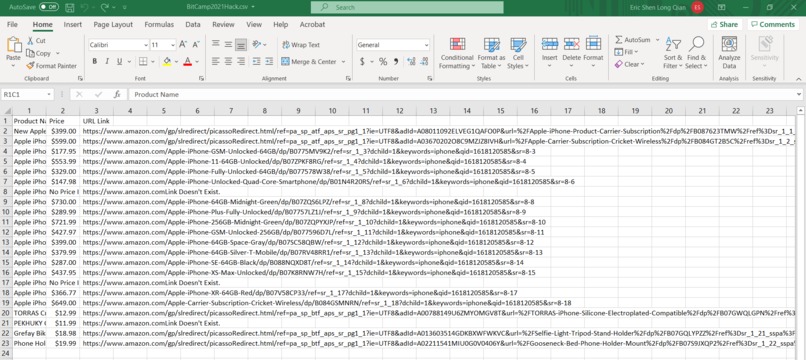This screenshot has width=806, height=360.
Task: Switch to the Page Layout tab
Action: tap(113, 24)
